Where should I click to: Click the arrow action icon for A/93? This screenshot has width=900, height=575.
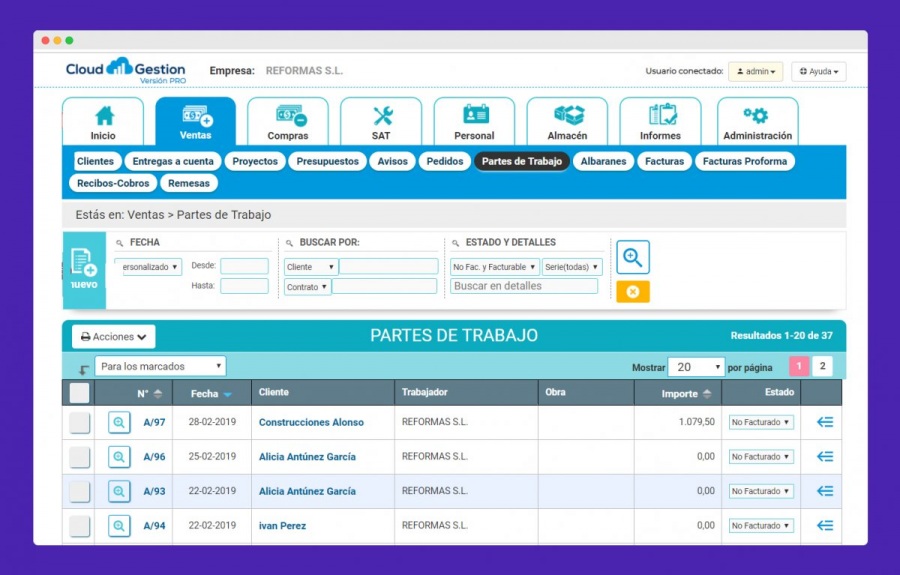click(825, 491)
